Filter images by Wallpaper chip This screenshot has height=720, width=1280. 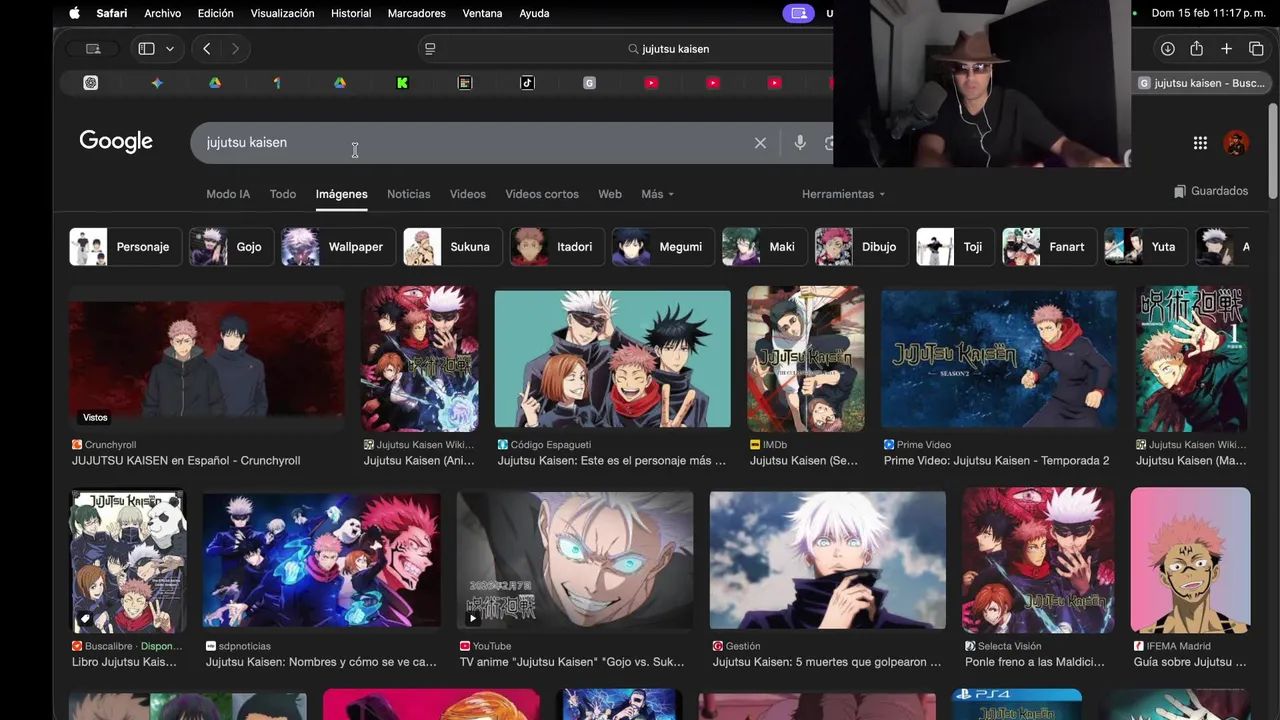[x=338, y=247]
